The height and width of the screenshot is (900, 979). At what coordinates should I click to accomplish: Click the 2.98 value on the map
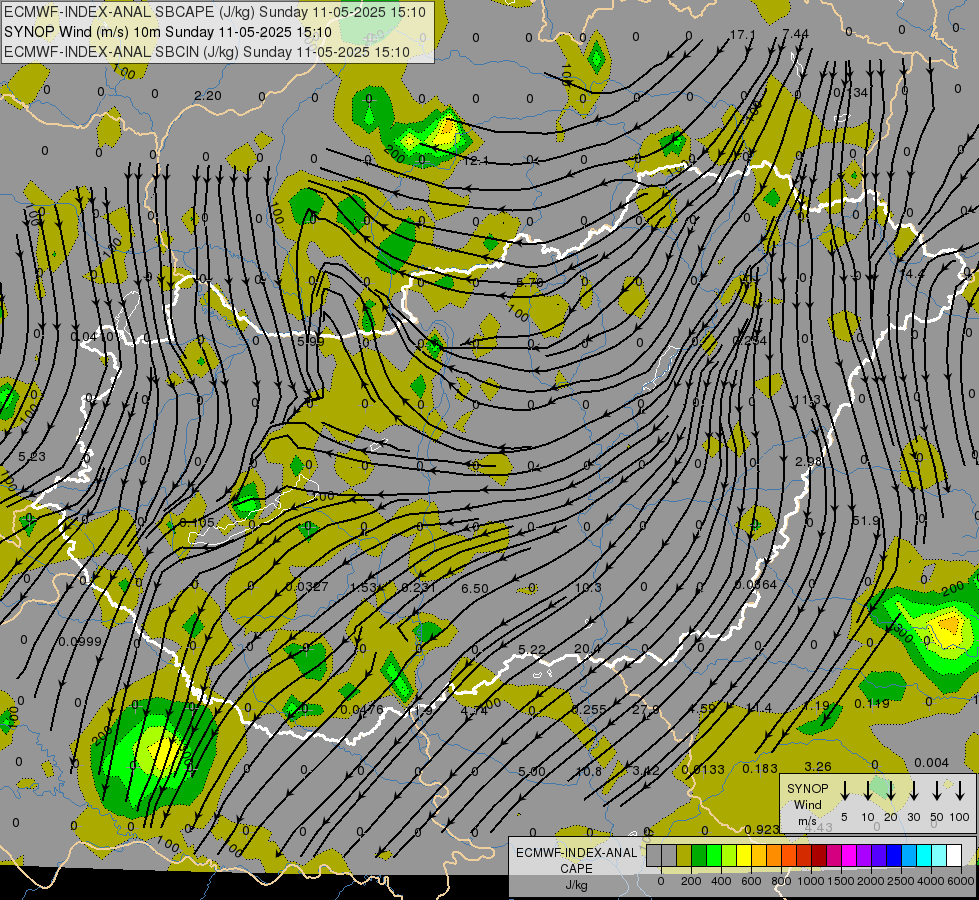pyautogui.click(x=809, y=461)
